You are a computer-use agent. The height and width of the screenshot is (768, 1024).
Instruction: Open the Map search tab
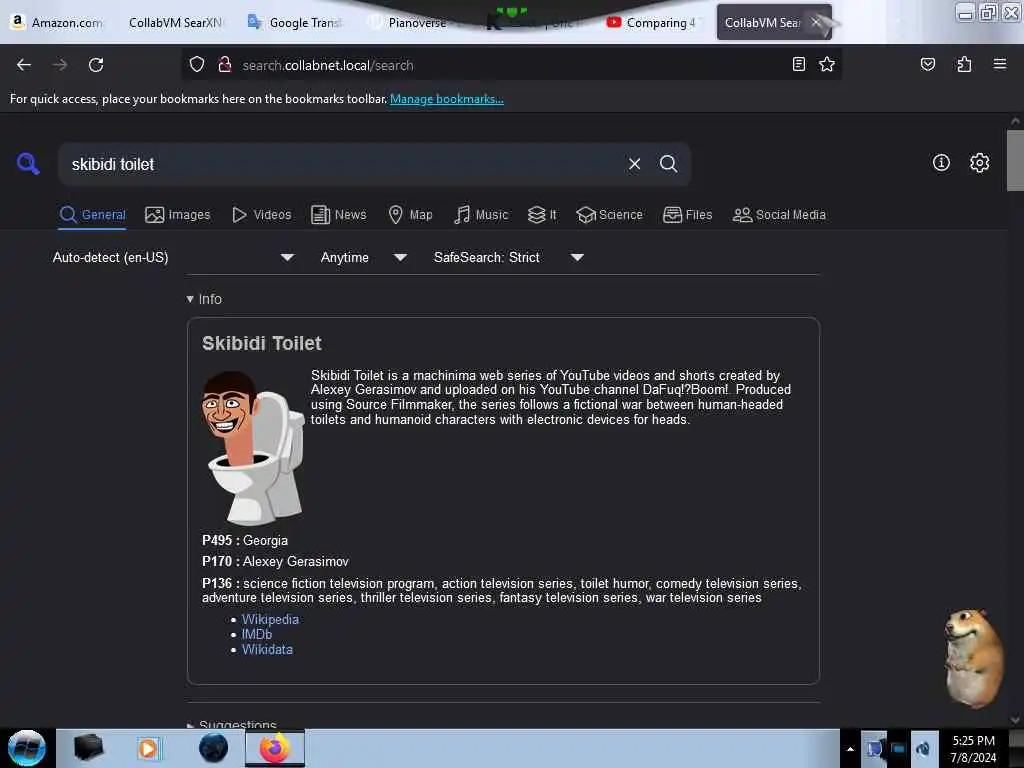[410, 215]
